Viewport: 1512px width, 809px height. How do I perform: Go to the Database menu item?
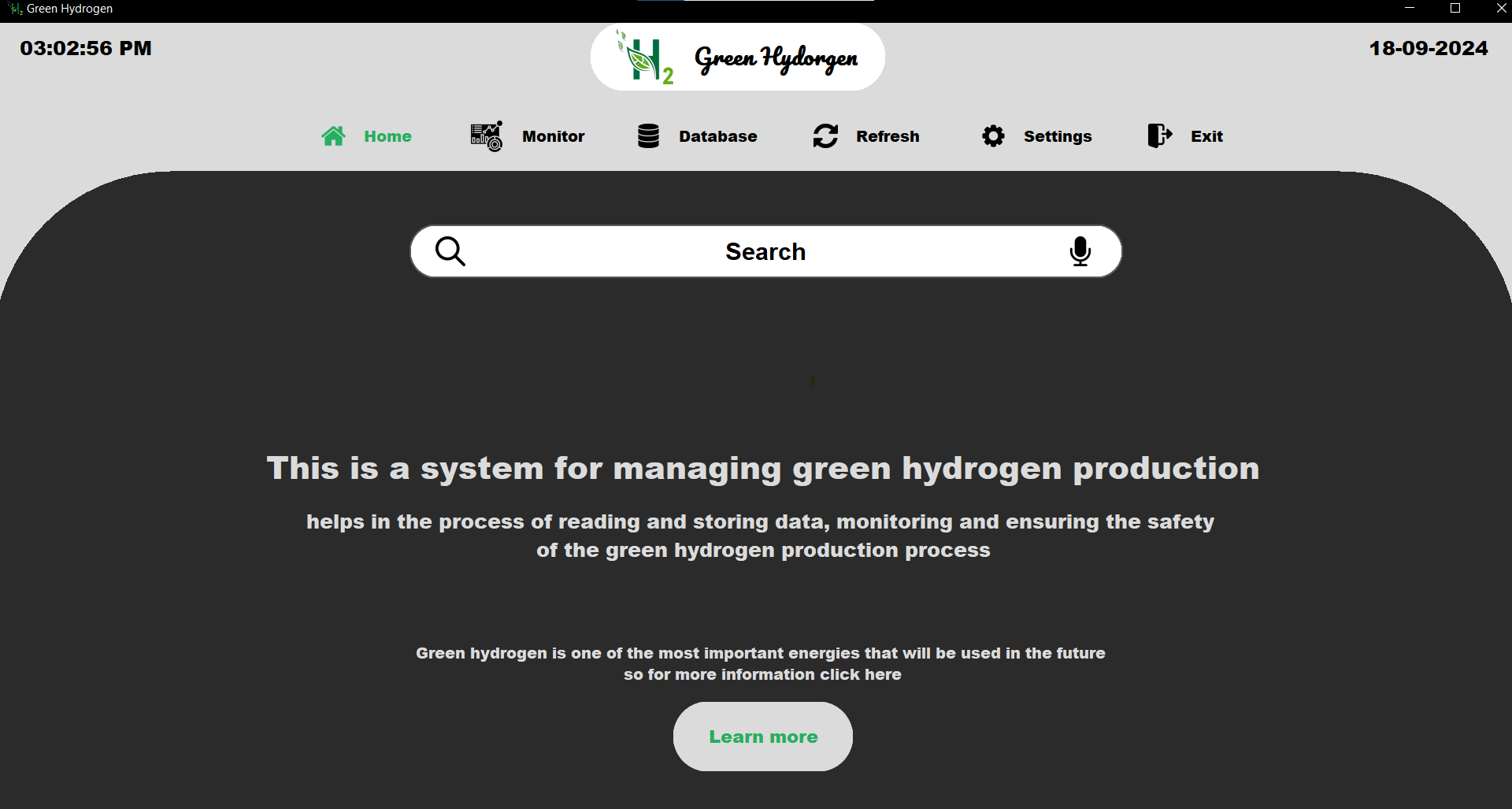click(x=717, y=136)
